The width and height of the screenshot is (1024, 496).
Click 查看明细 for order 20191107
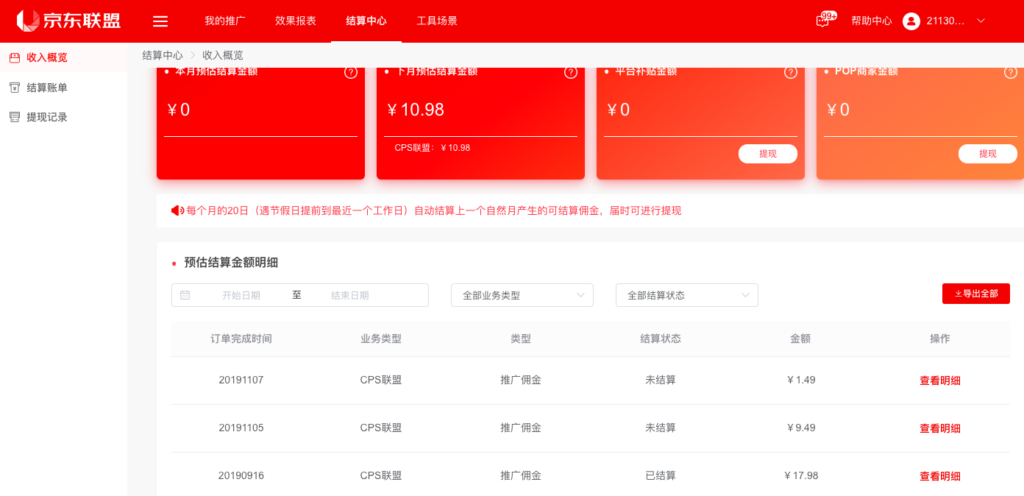940,381
